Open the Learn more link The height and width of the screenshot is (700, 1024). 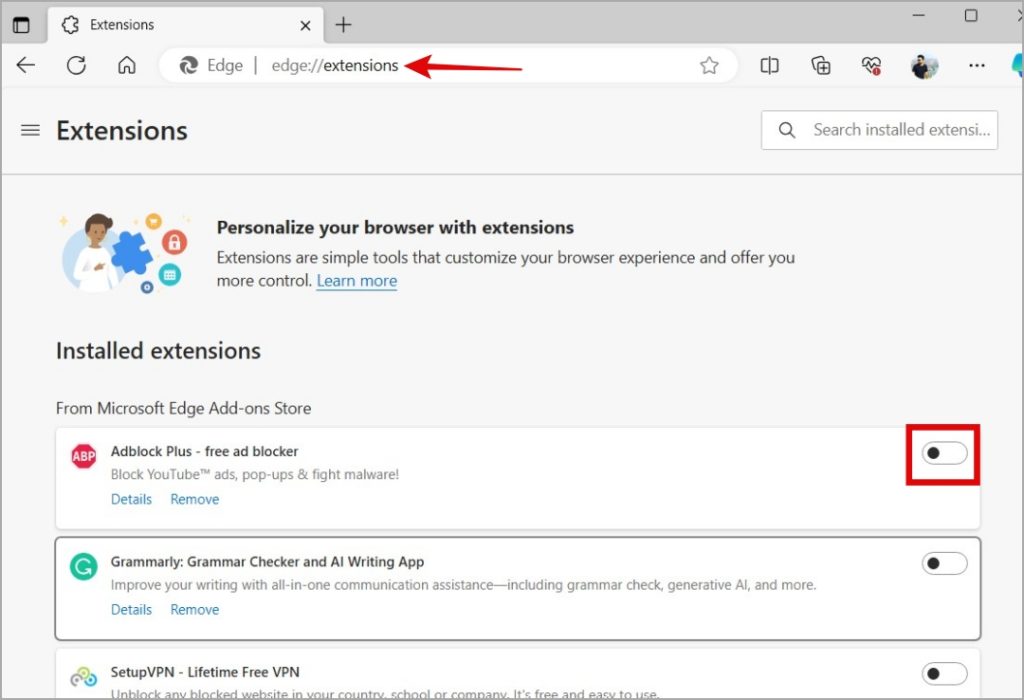[357, 281]
